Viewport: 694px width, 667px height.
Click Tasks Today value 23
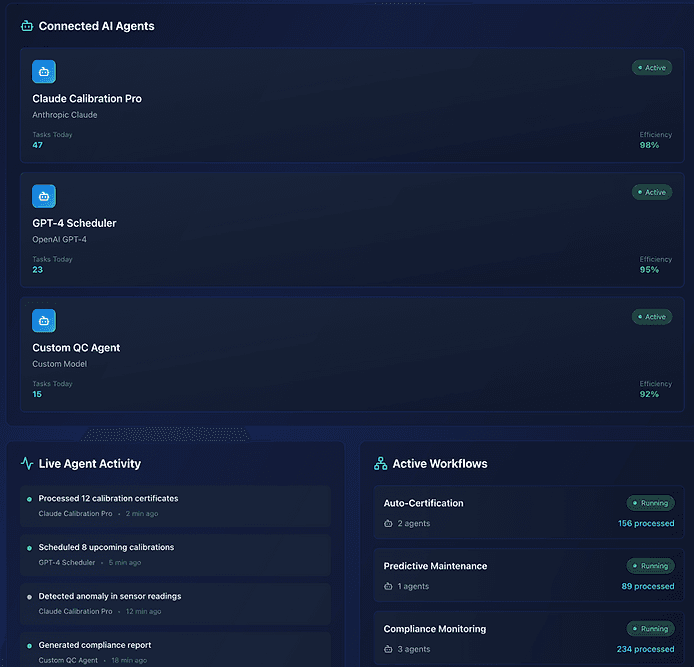(38, 270)
